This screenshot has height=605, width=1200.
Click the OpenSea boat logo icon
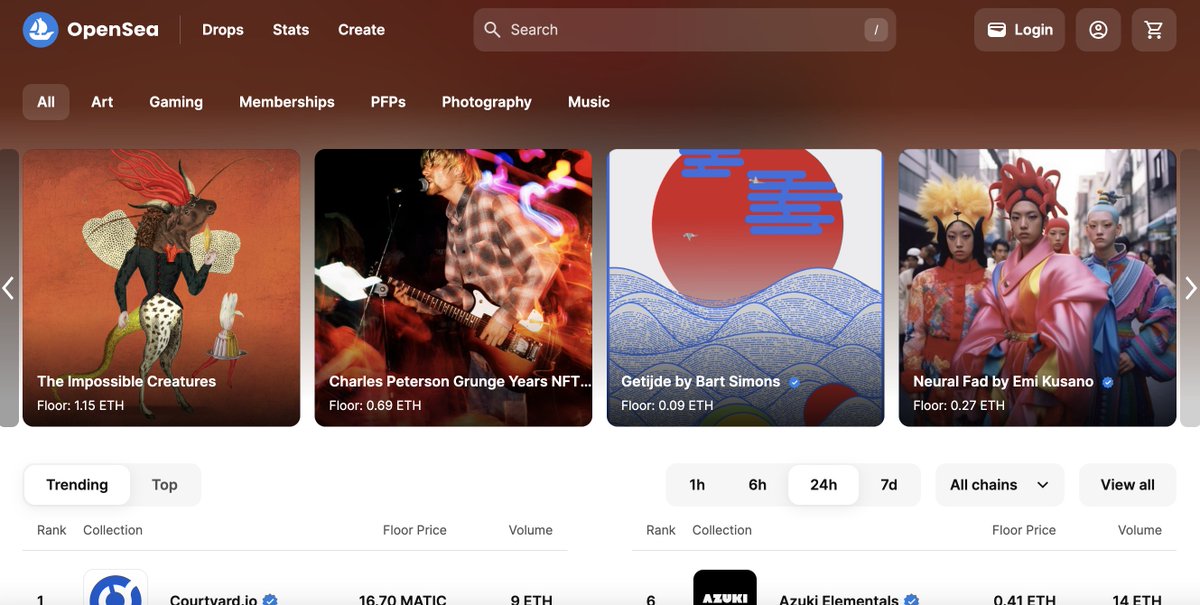pyautogui.click(x=41, y=30)
